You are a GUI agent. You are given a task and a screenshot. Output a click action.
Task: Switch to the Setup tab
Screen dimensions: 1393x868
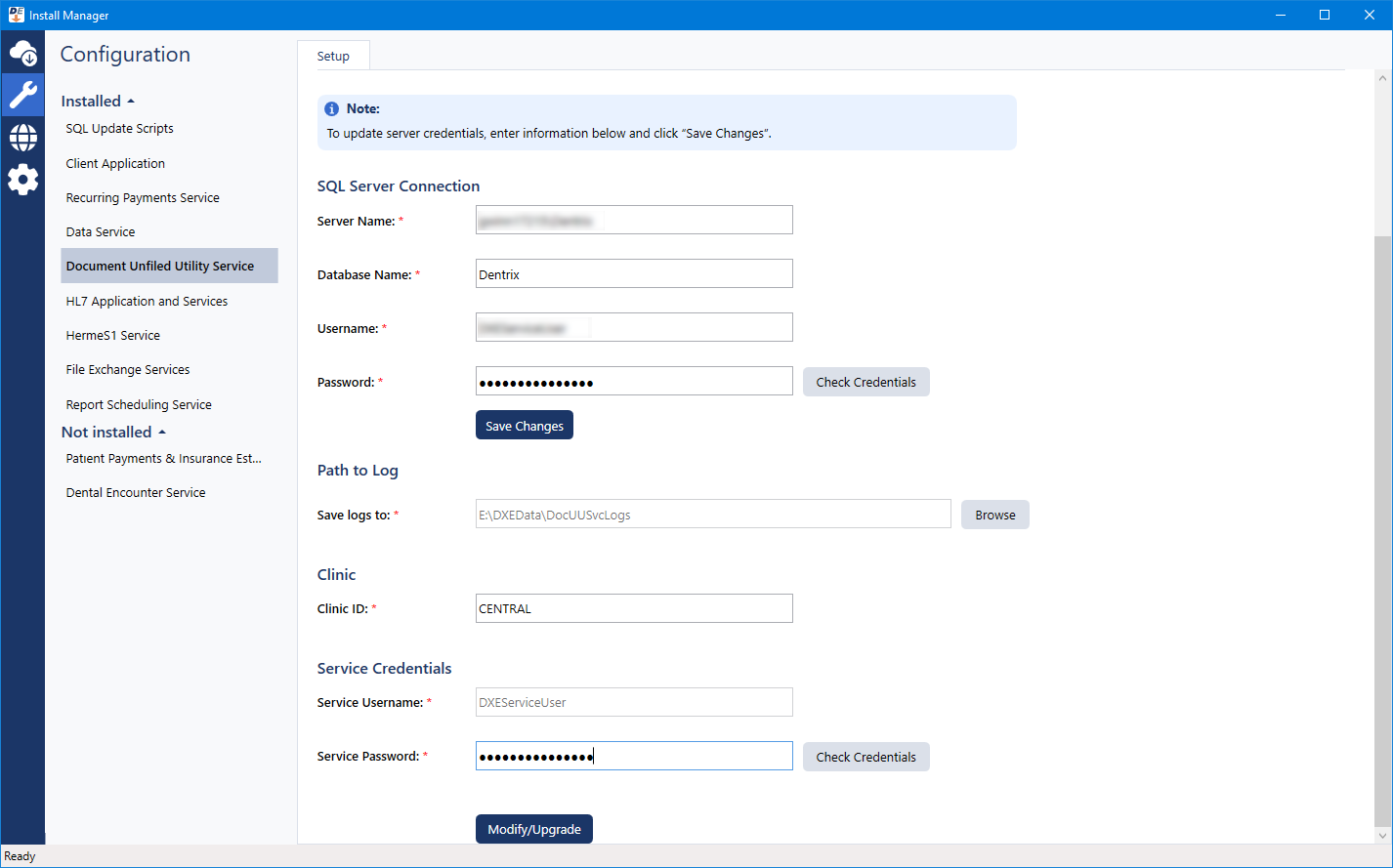[x=333, y=57]
